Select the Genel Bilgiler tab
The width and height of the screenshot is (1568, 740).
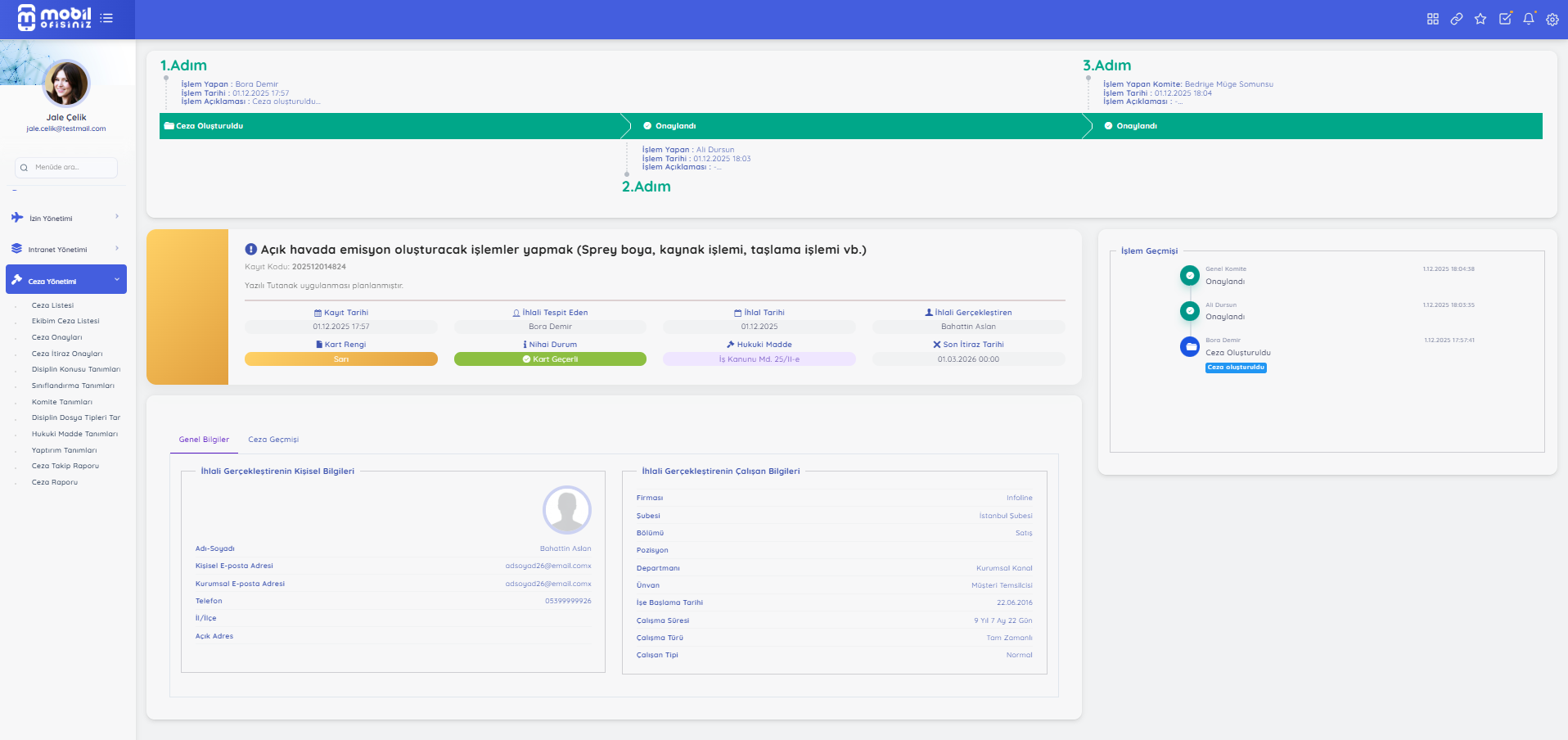click(x=204, y=440)
